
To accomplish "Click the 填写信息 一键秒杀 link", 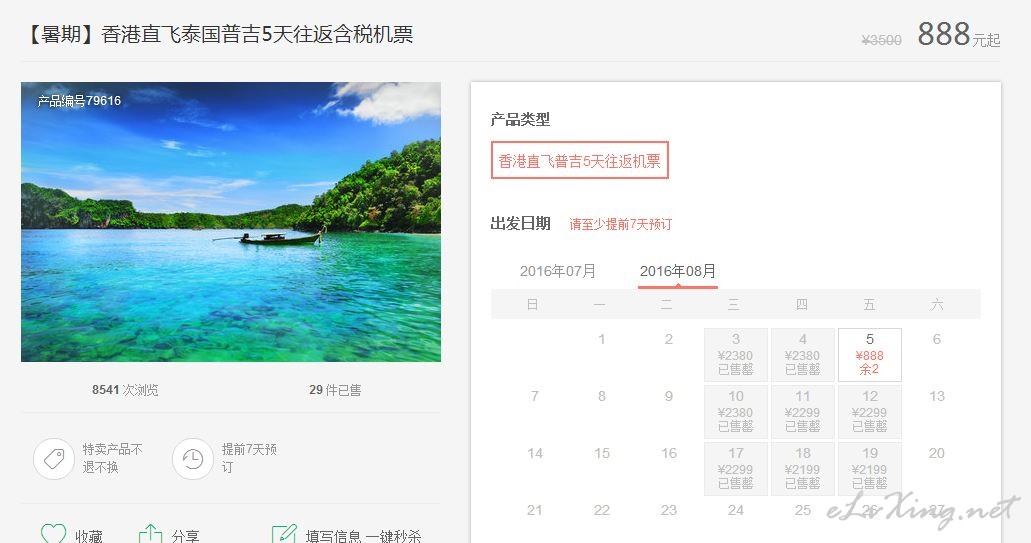I will point(363,536).
